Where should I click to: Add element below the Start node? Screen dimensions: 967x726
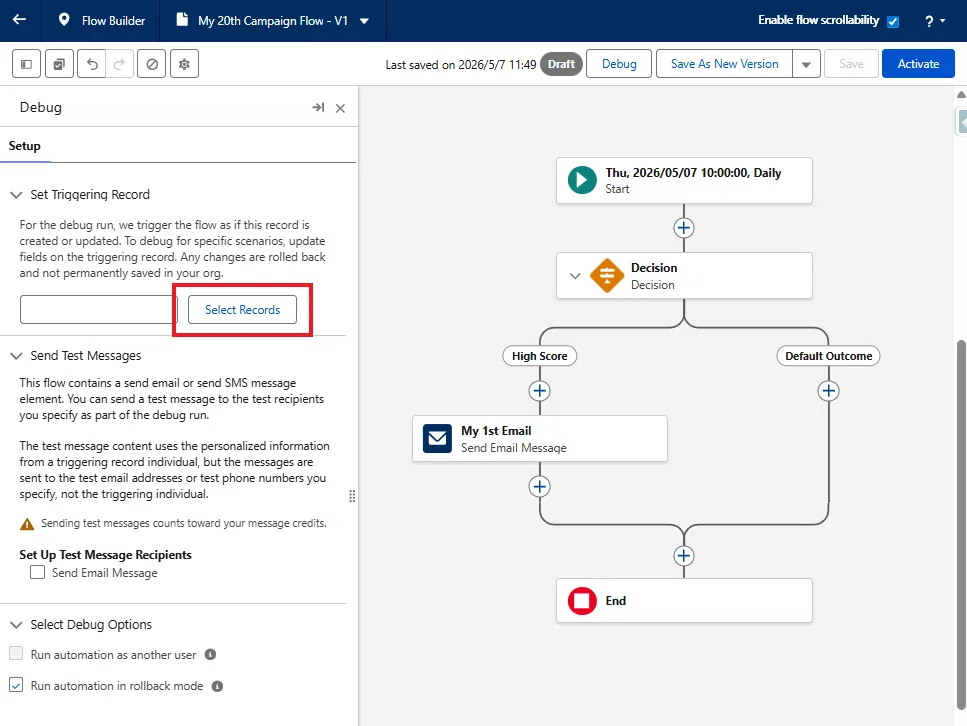(x=683, y=228)
